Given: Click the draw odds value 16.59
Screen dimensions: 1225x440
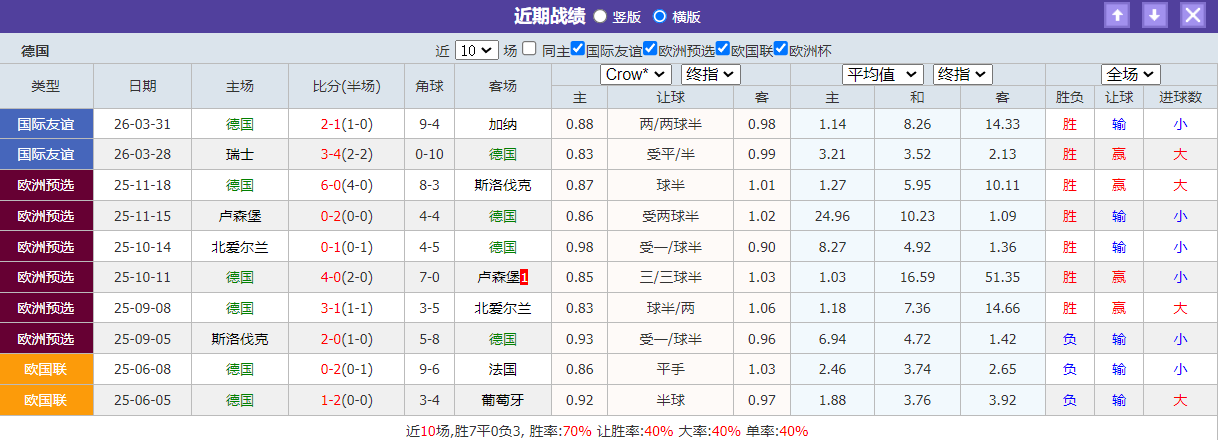Looking at the screenshot, I should click(x=917, y=277).
